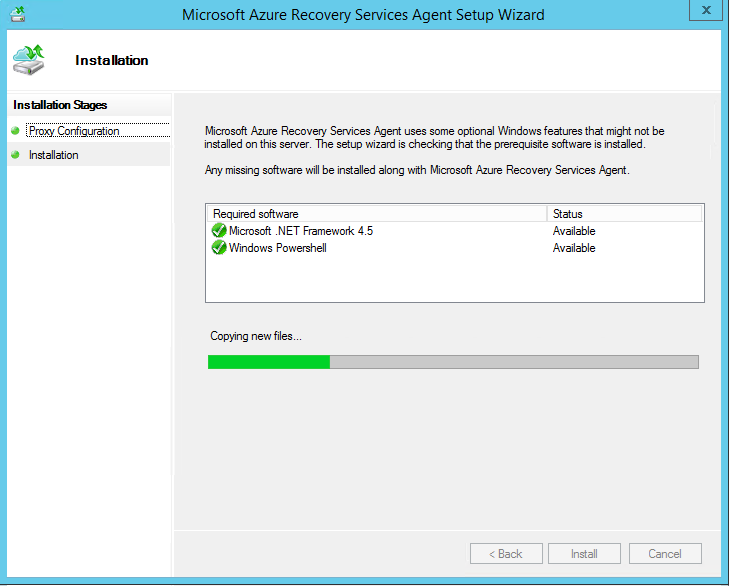Select the Microsoft .NET Framework 4.5 row

[x=300, y=231]
